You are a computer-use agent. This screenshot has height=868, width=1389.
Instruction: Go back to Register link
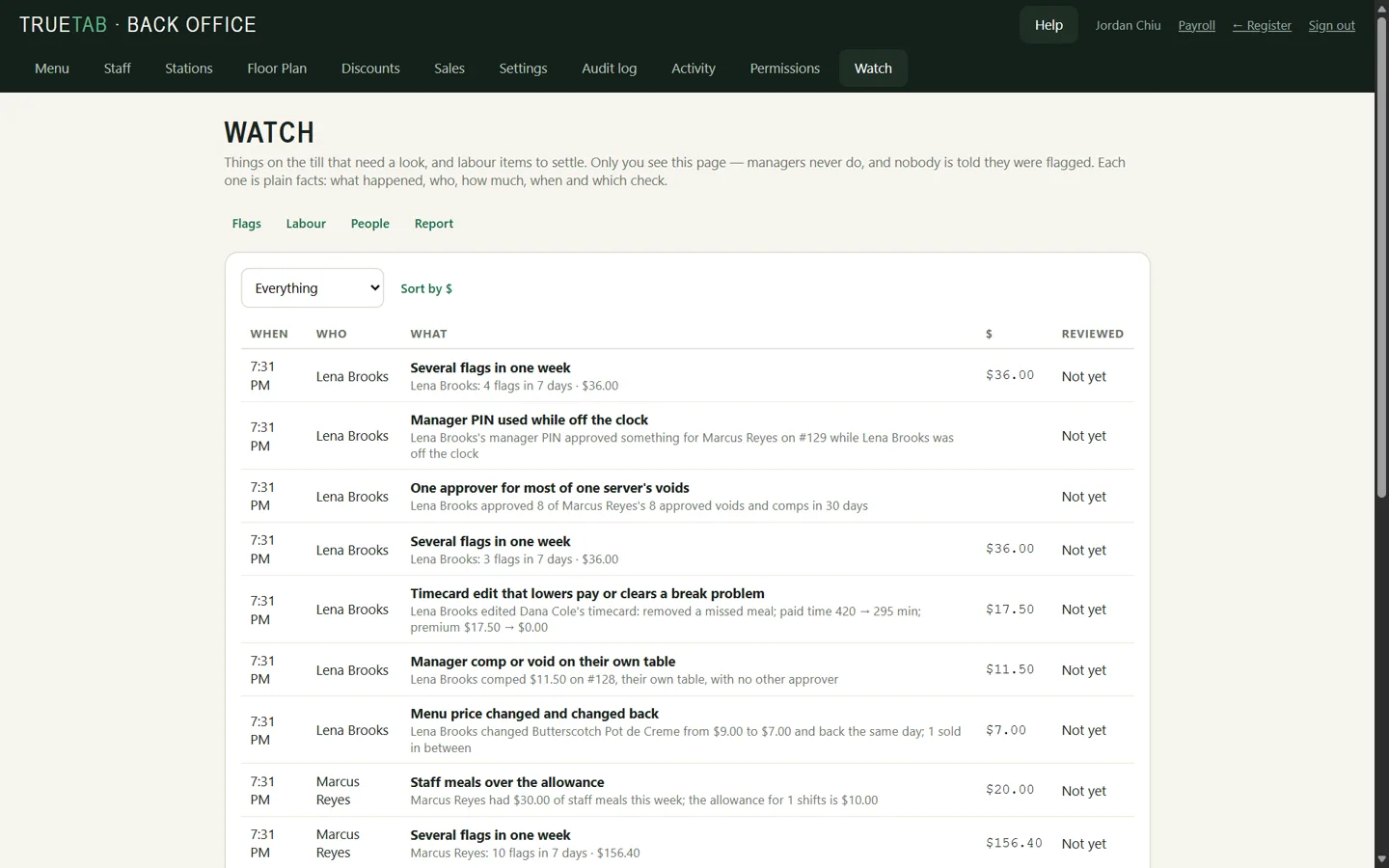point(1262,25)
